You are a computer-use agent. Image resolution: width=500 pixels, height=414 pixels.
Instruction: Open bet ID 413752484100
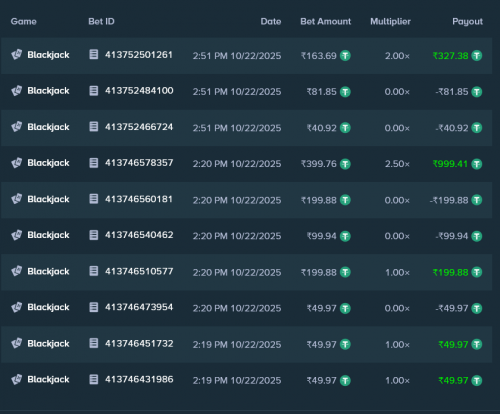139,91
